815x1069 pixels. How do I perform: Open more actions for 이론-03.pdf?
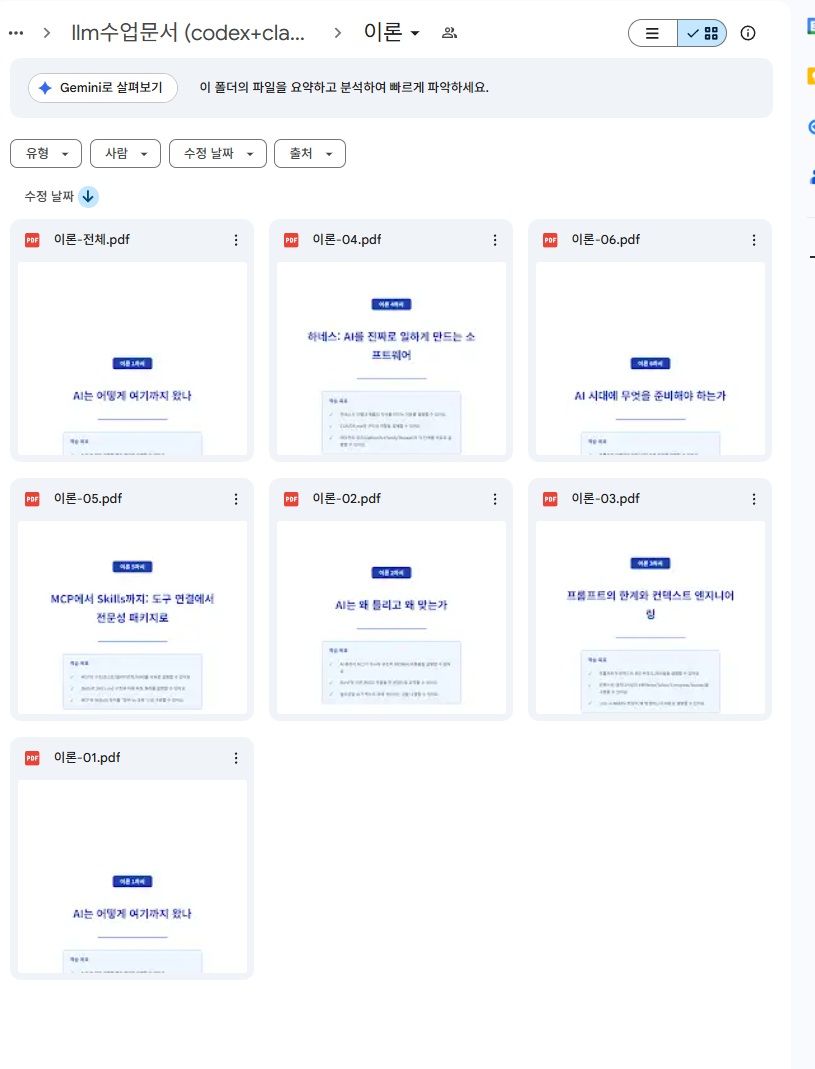point(754,499)
